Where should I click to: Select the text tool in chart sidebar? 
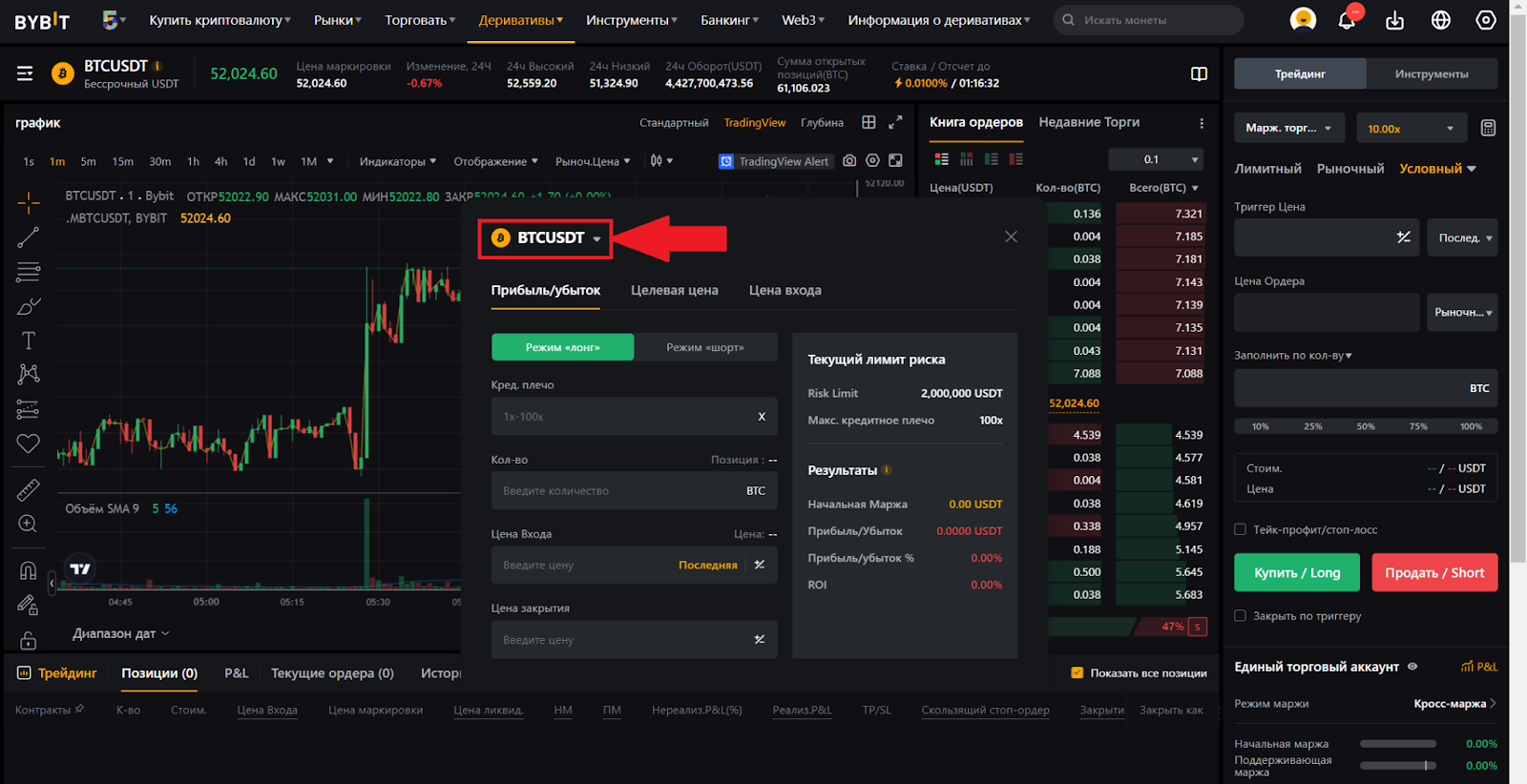tap(29, 340)
